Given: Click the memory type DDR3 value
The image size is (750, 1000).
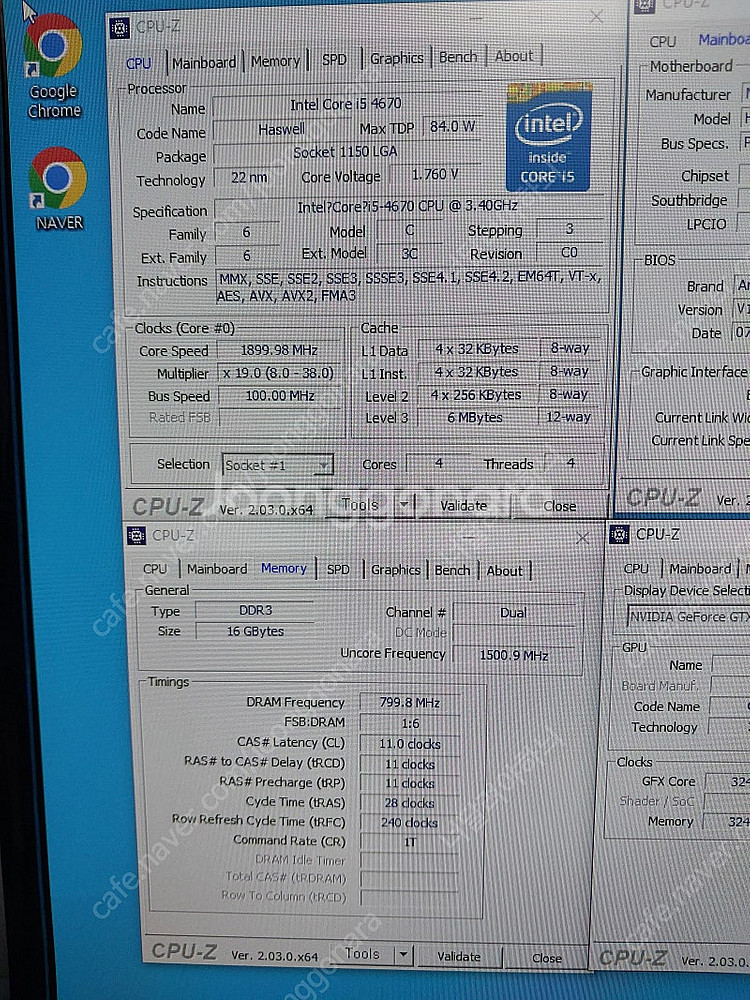Looking at the screenshot, I should tap(255, 611).
